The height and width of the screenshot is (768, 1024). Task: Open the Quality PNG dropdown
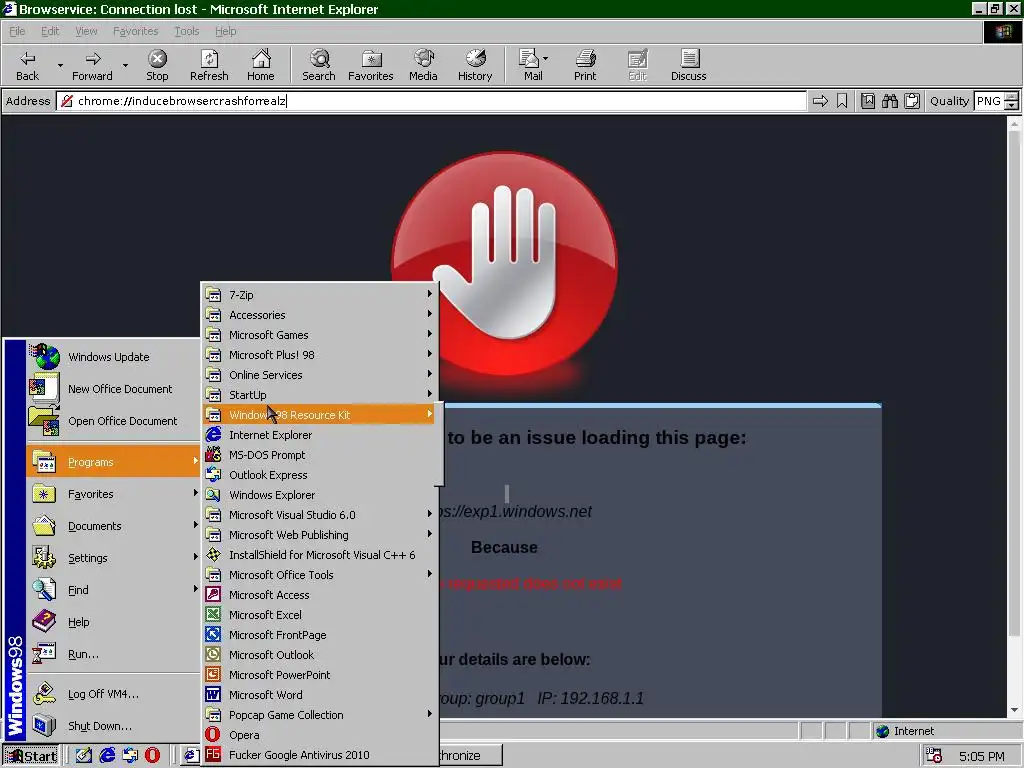tap(996, 101)
